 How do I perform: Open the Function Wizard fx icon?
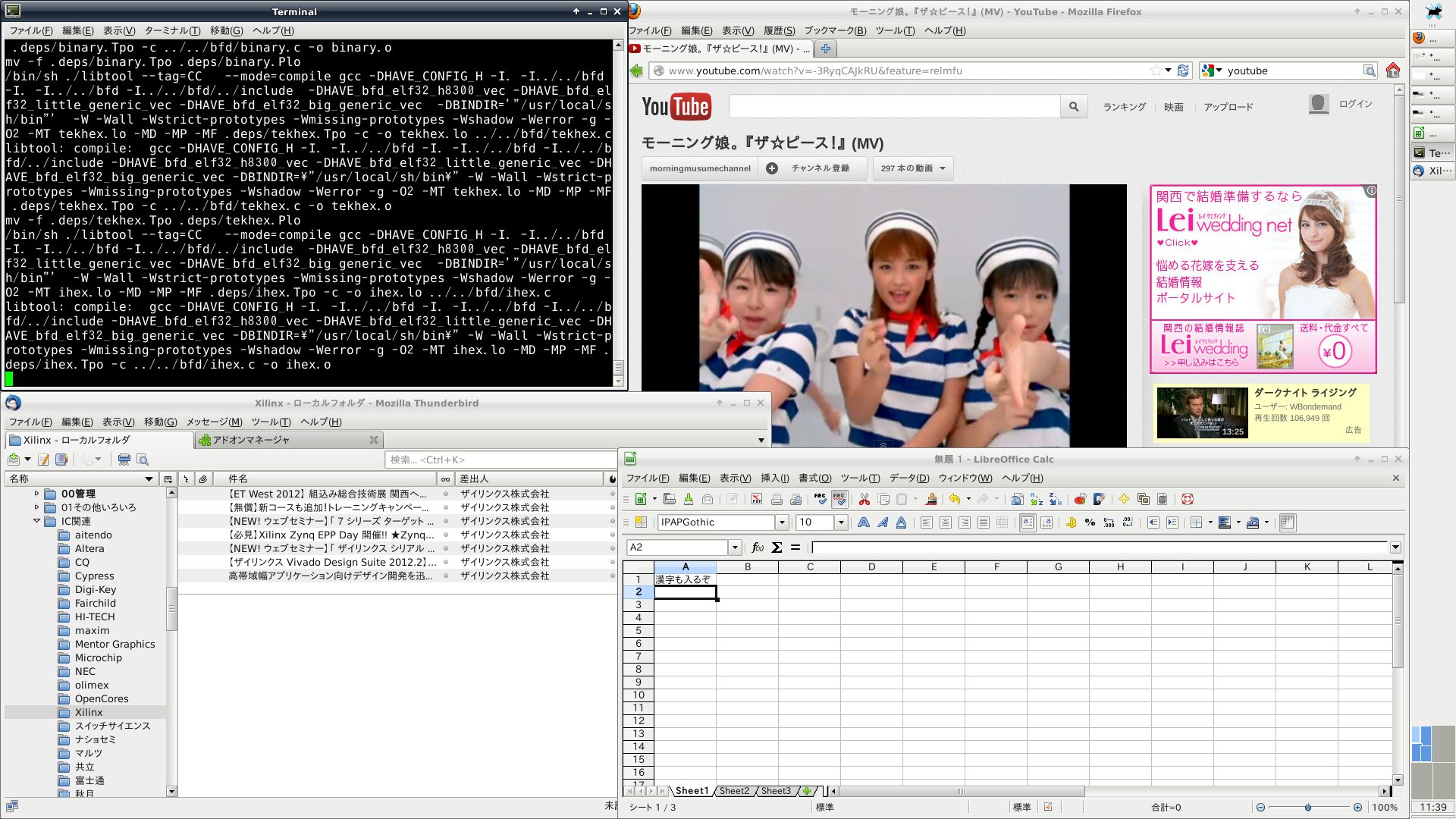(x=758, y=547)
